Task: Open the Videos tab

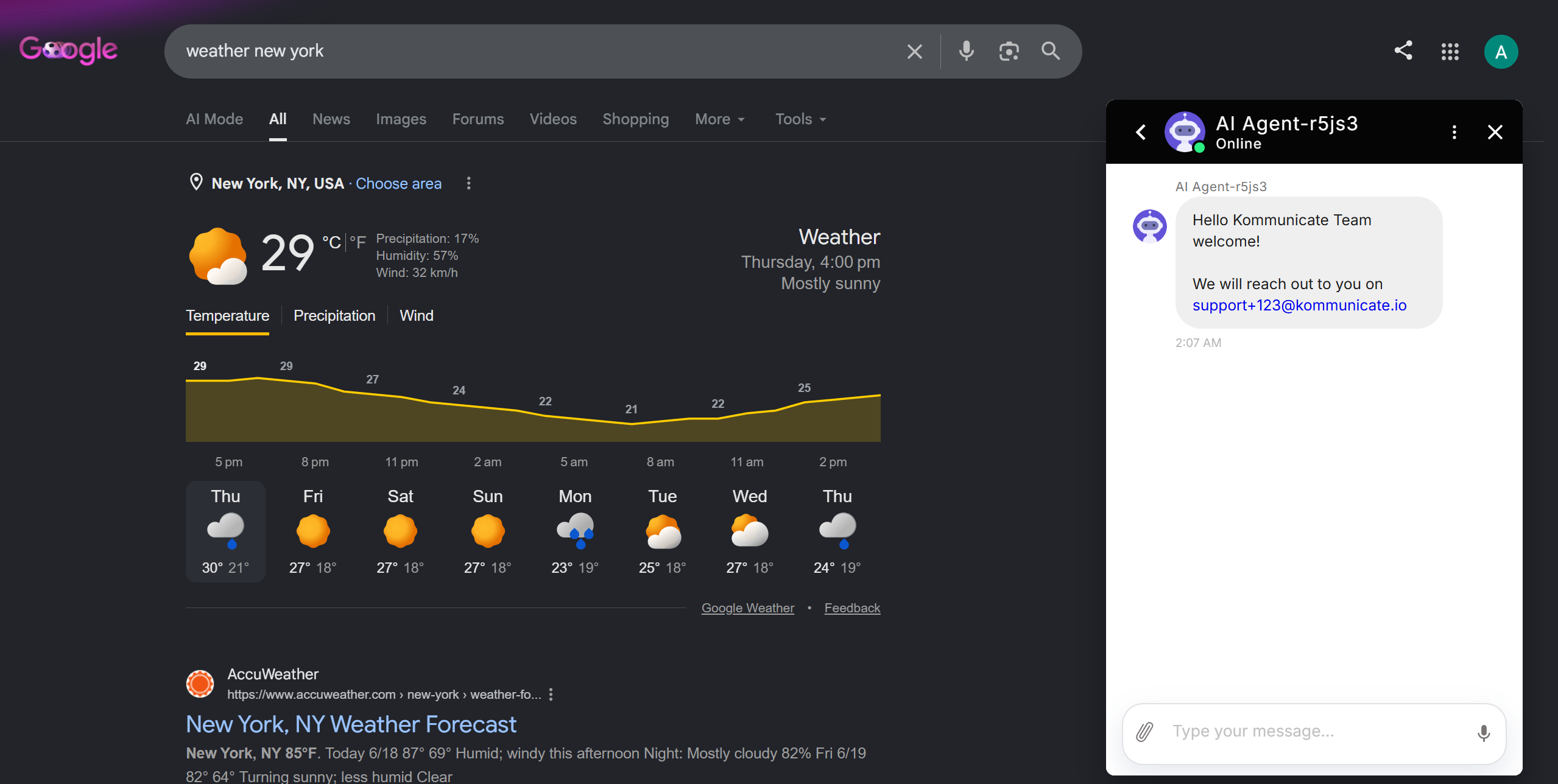Action: (553, 119)
